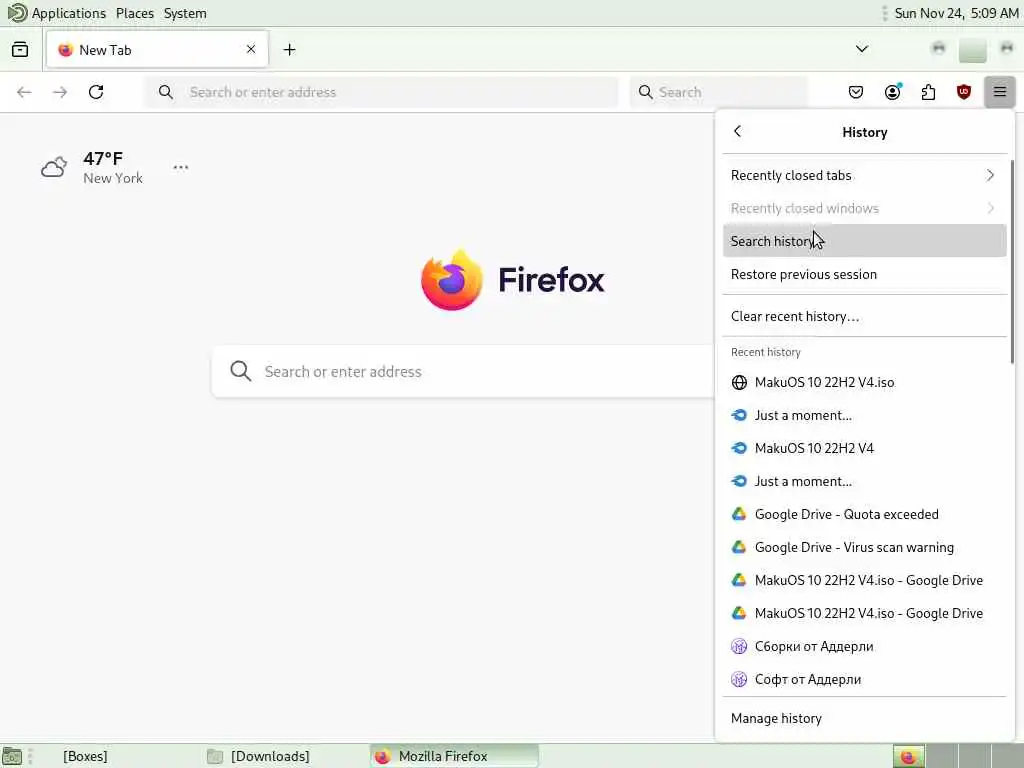1024x768 pixels.
Task: Open the list all tabs dropdown
Action: pos(861,49)
